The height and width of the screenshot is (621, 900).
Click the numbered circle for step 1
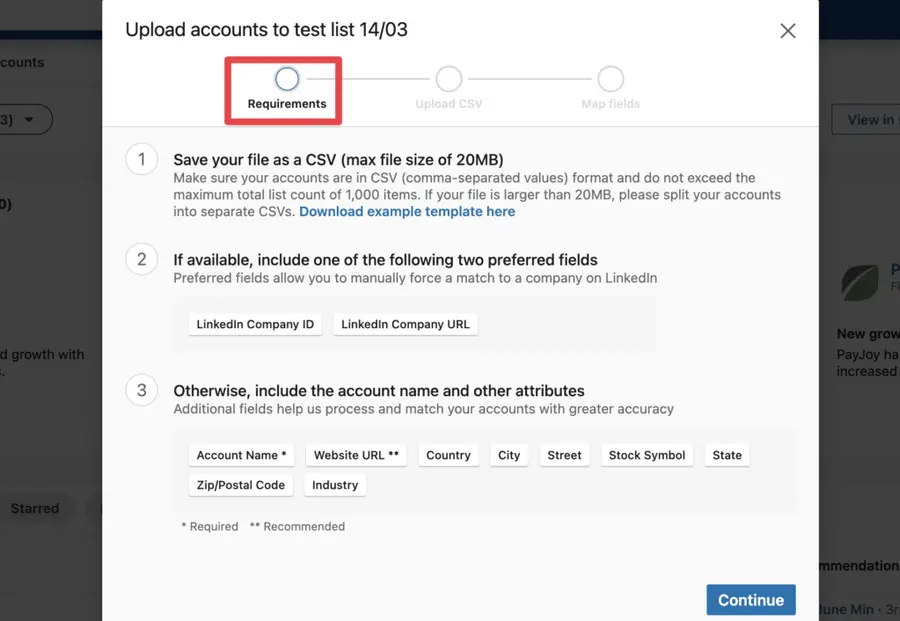click(141, 159)
